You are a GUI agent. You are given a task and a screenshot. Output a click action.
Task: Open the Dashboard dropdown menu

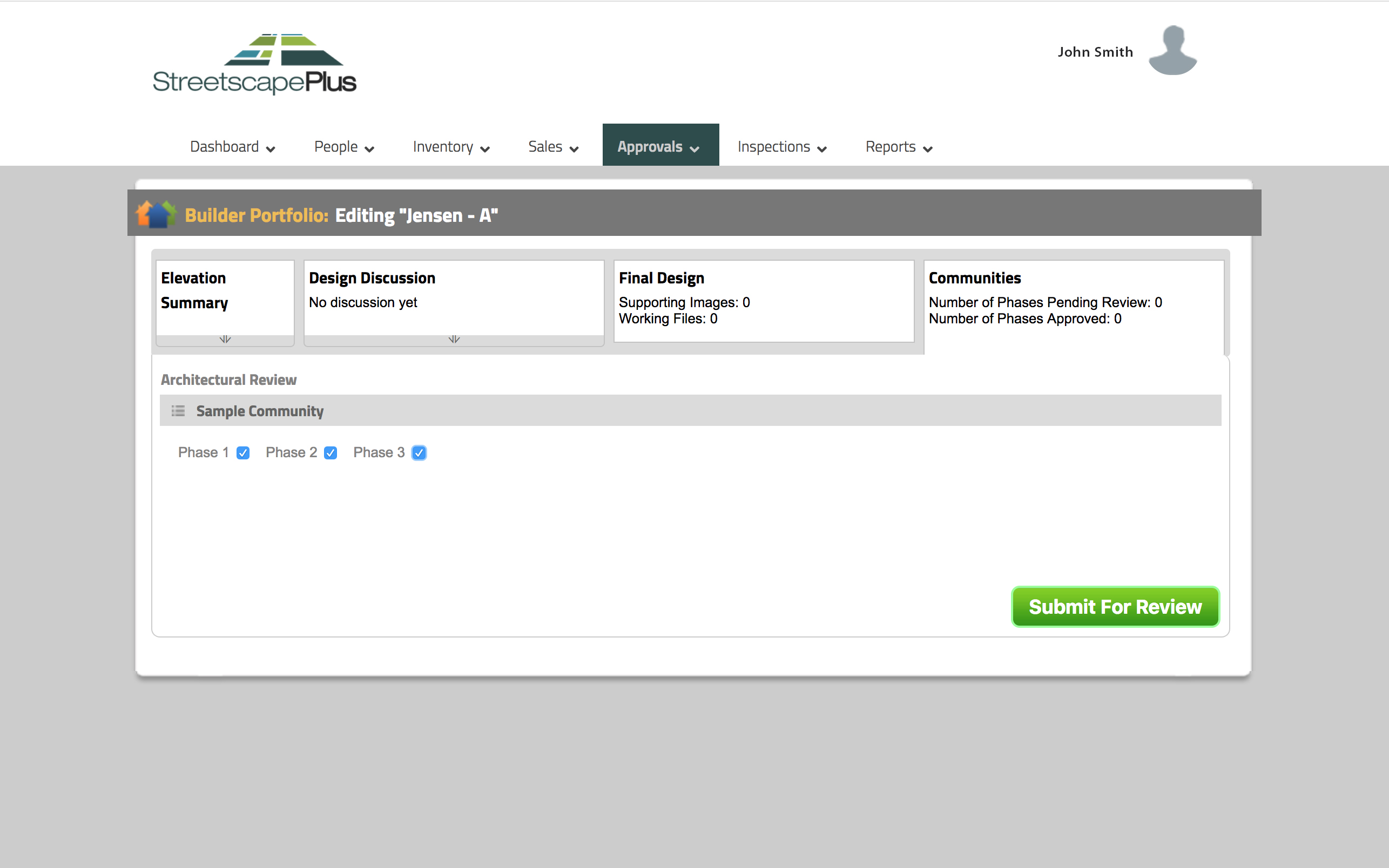pos(233,147)
